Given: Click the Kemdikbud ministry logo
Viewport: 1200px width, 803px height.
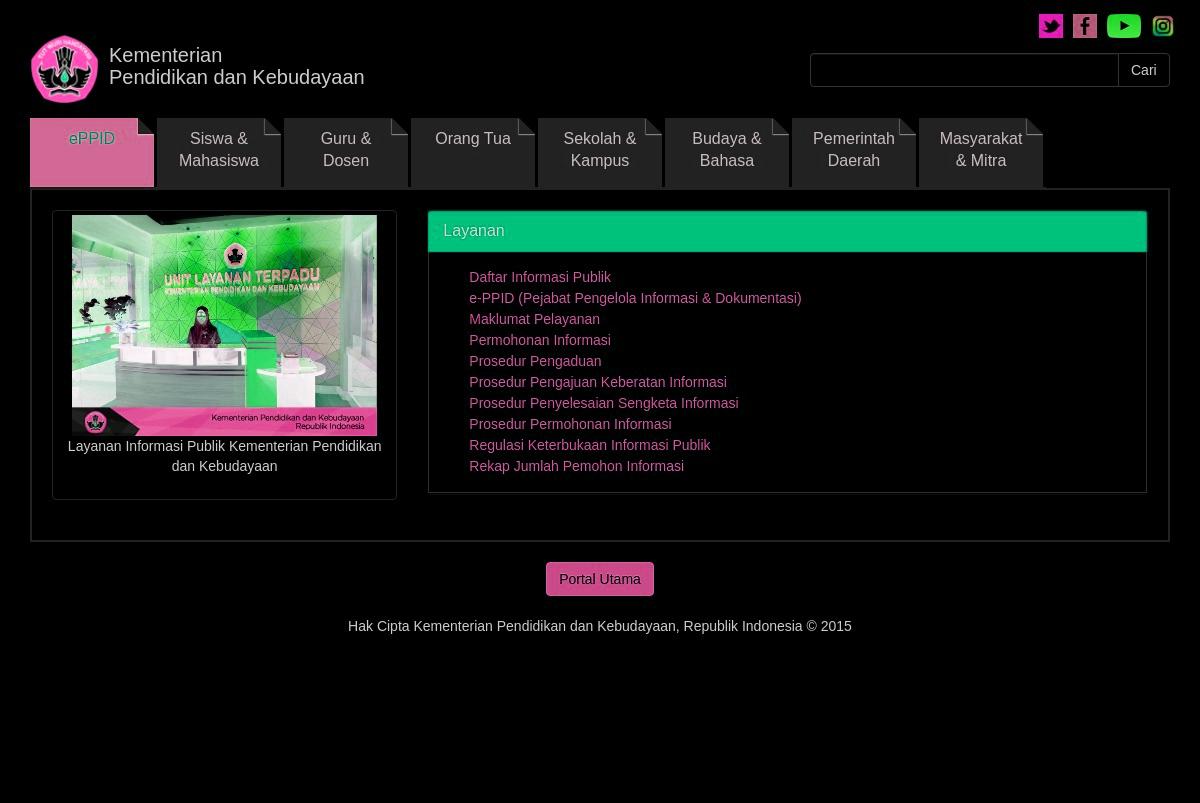Looking at the screenshot, I should [65, 69].
